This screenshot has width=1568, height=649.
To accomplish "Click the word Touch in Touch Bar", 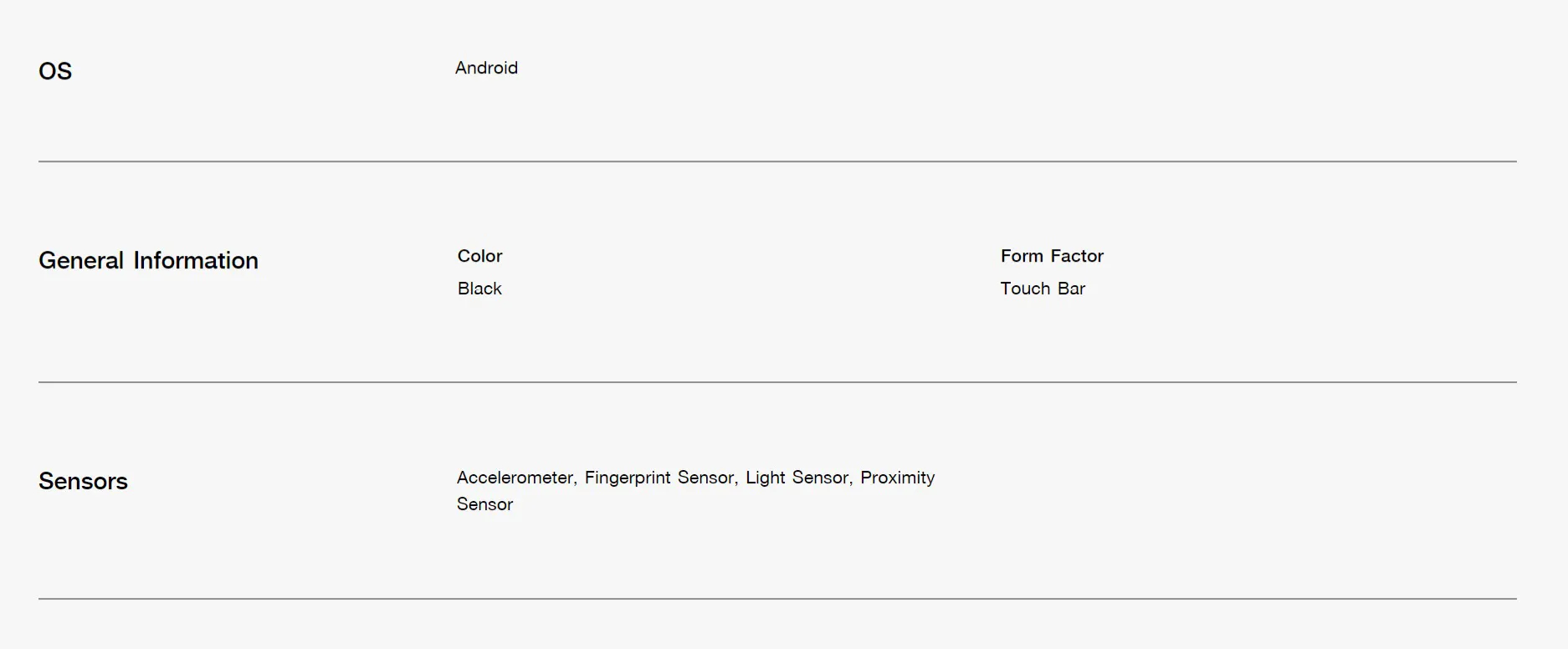I will point(1025,289).
